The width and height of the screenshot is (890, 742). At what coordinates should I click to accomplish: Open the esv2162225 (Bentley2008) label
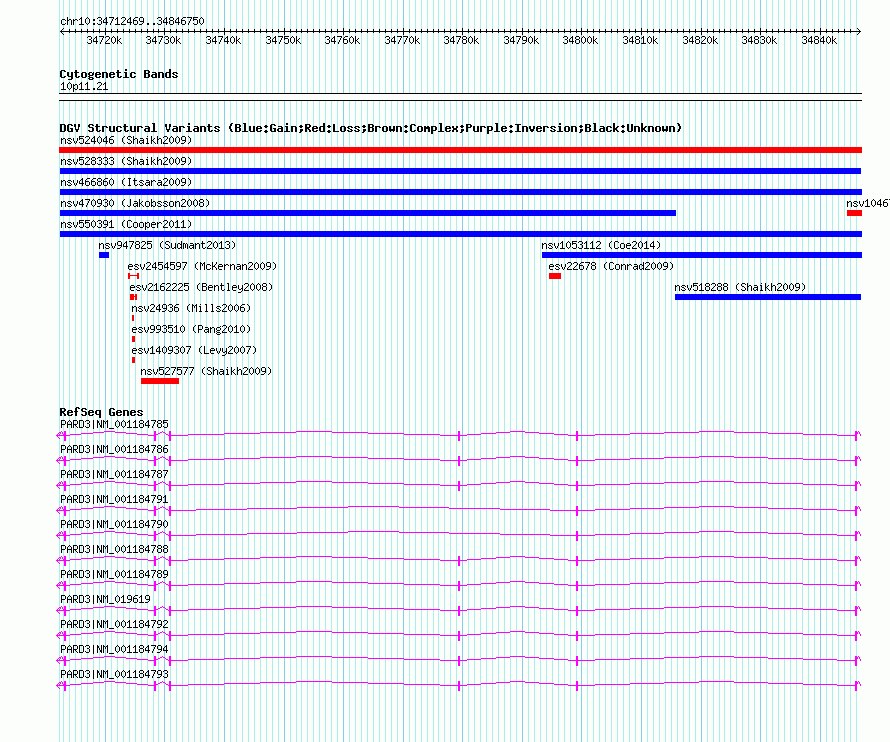[x=201, y=287]
